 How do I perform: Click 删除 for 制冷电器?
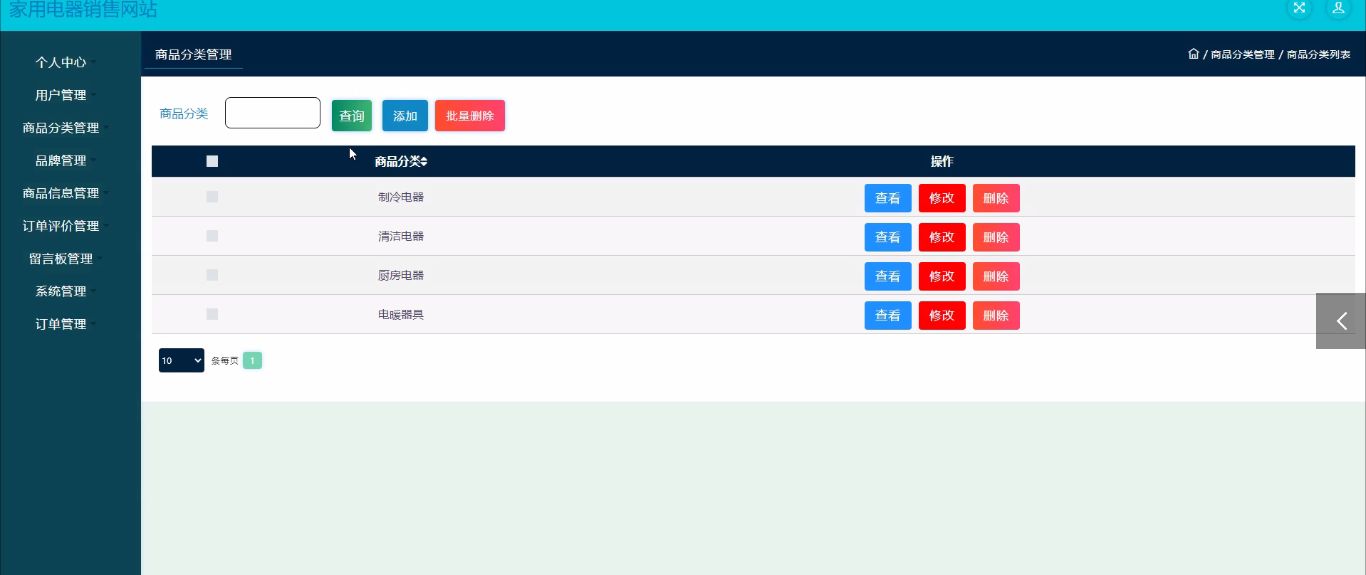point(996,198)
